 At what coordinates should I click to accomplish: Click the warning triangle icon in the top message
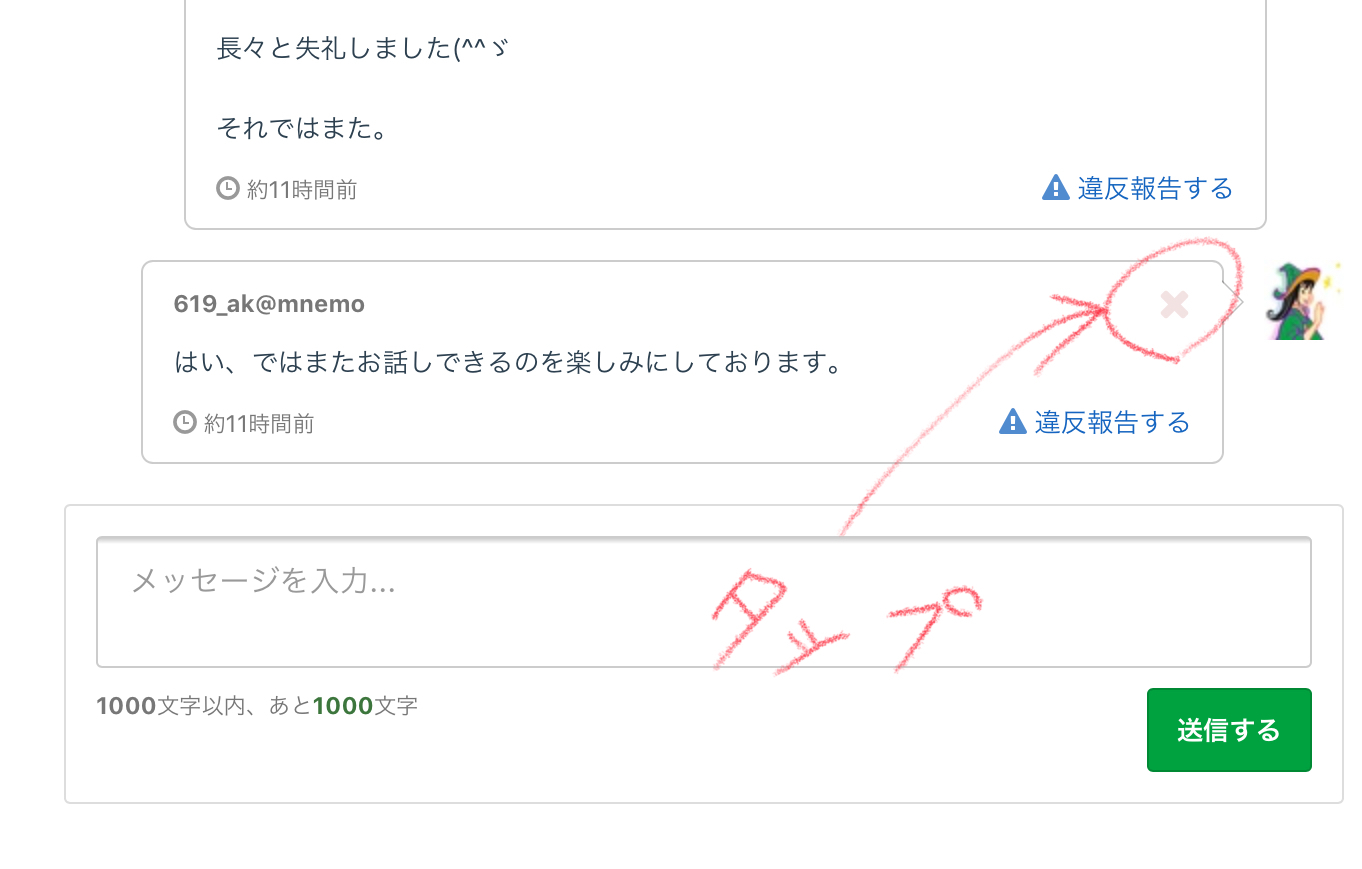[x=1055, y=188]
